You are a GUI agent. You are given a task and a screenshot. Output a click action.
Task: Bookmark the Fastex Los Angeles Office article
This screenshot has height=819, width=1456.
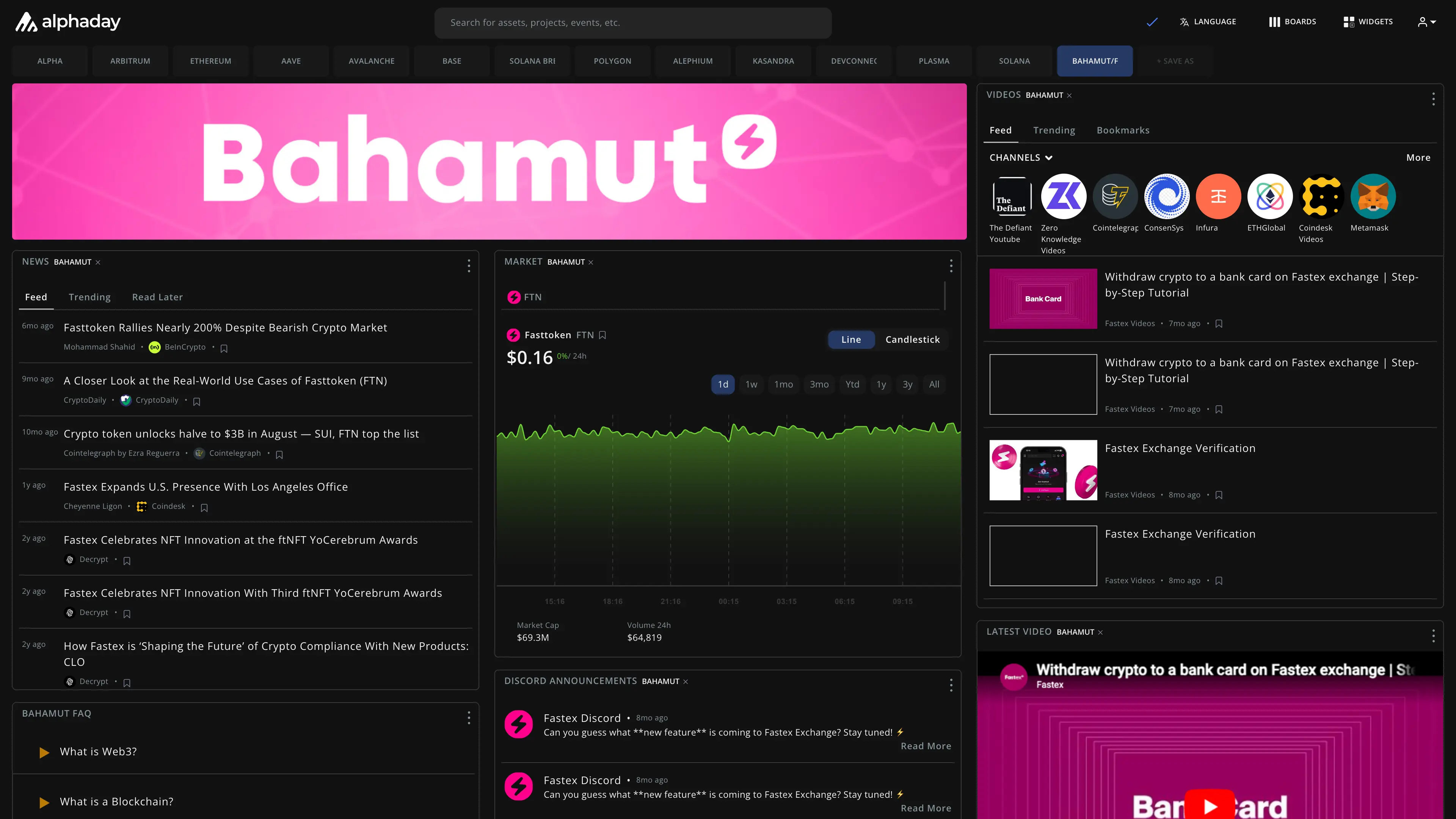[205, 508]
